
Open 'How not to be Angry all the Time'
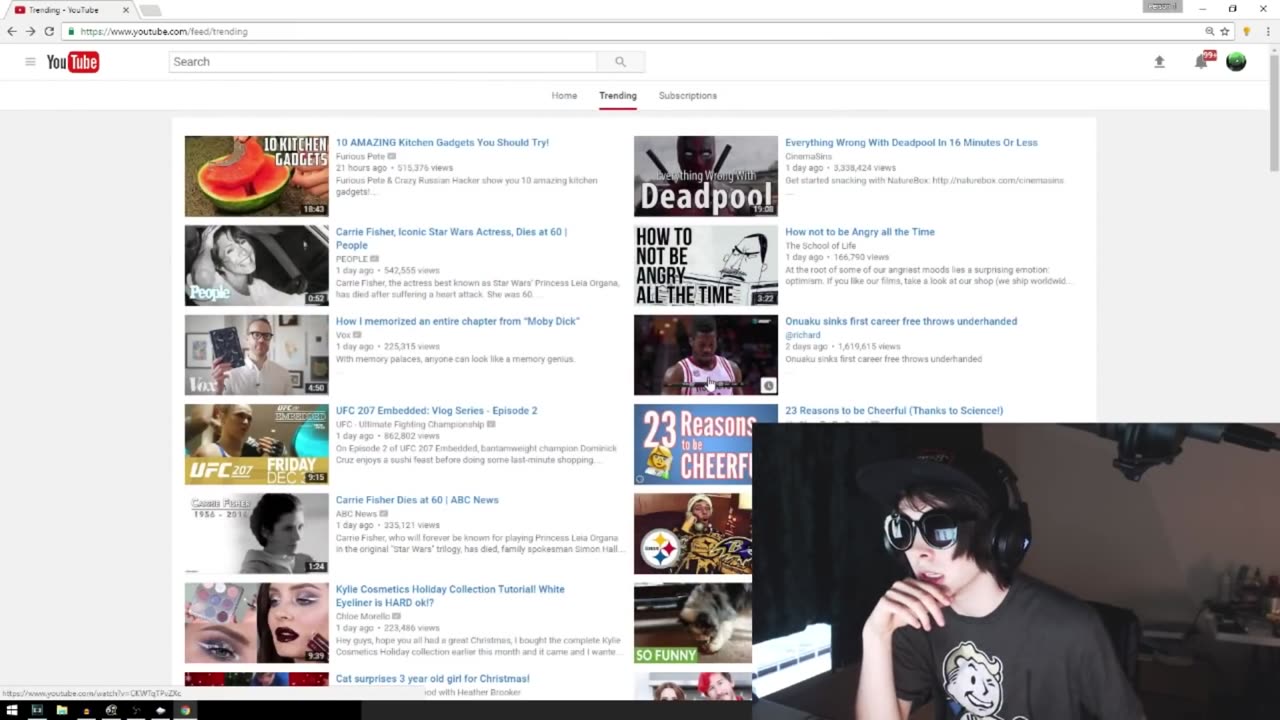point(860,232)
